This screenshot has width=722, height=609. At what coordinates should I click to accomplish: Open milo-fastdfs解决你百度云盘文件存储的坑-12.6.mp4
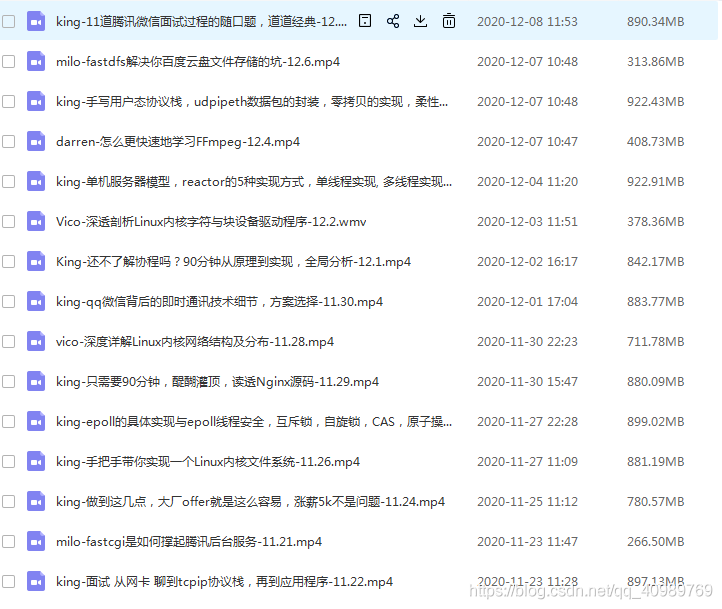198,62
